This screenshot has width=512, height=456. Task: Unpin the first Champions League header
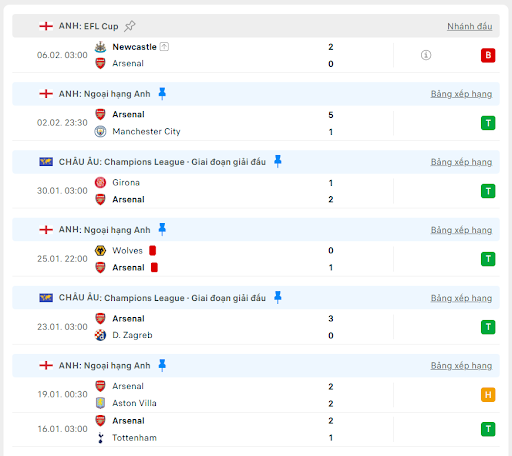(x=278, y=162)
